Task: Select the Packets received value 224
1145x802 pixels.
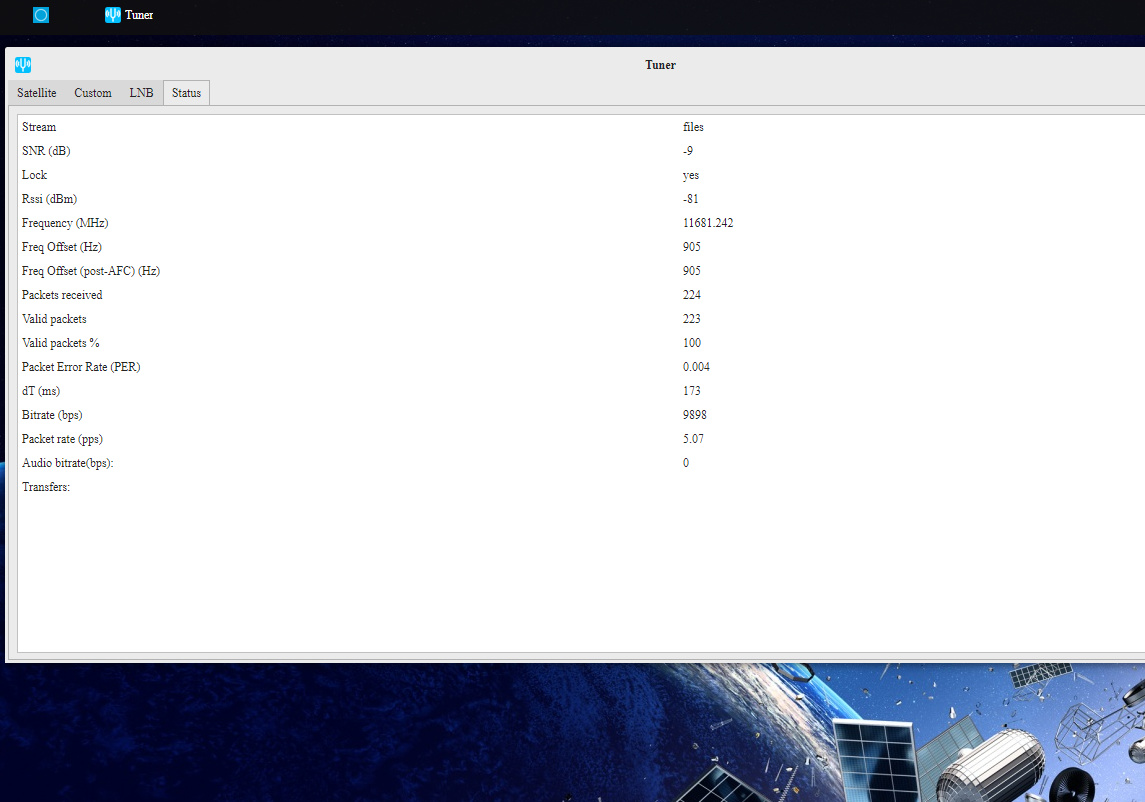Action: (x=692, y=295)
